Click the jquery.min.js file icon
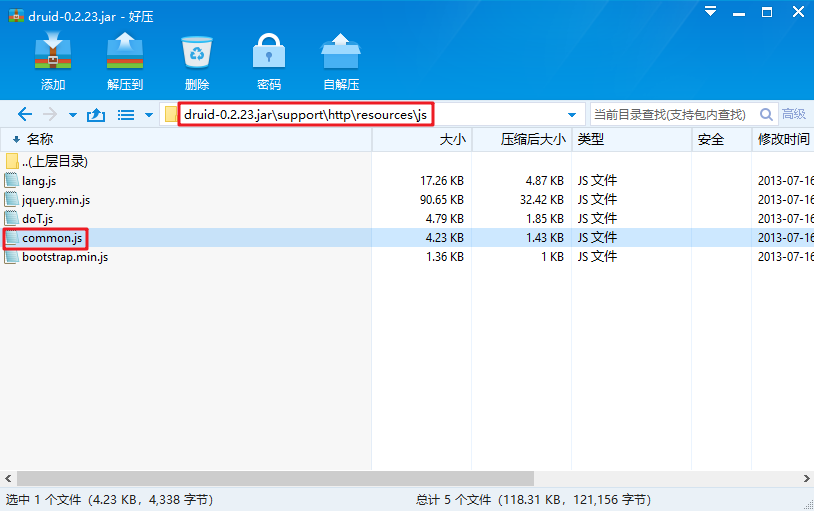Screen dimensions: 814x511 (x=11, y=199)
